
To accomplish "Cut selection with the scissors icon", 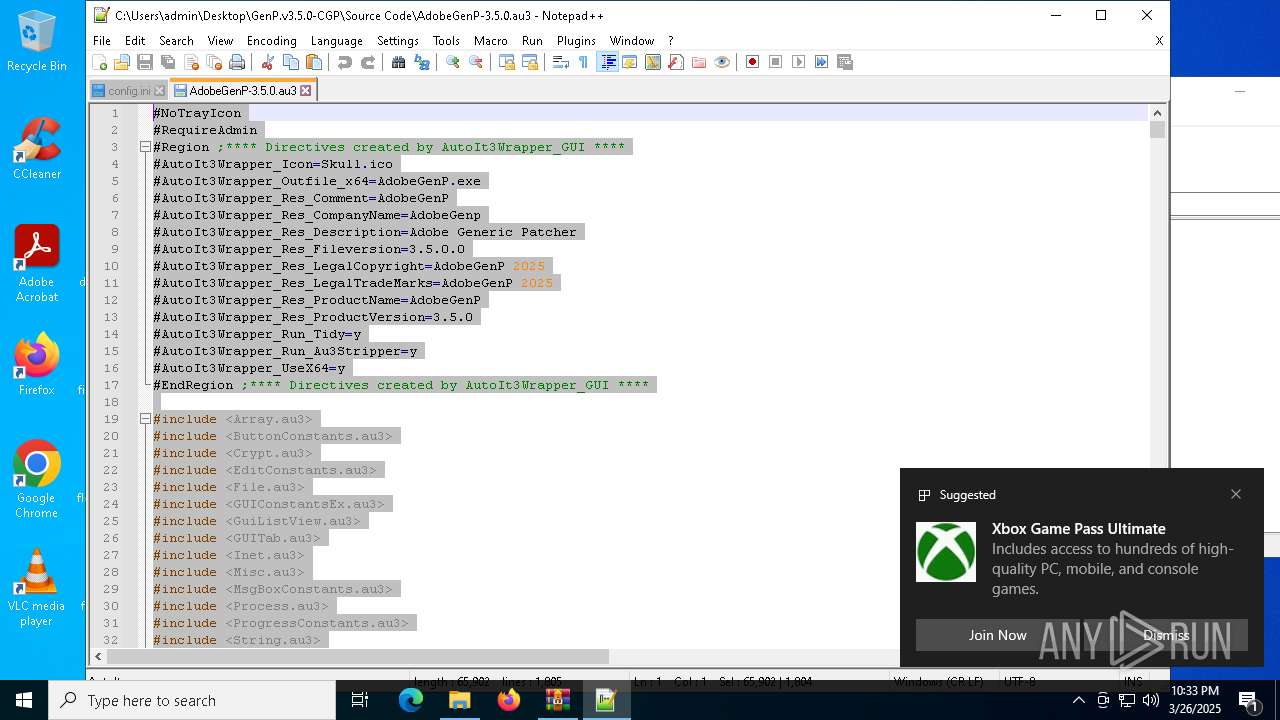I will [268, 62].
